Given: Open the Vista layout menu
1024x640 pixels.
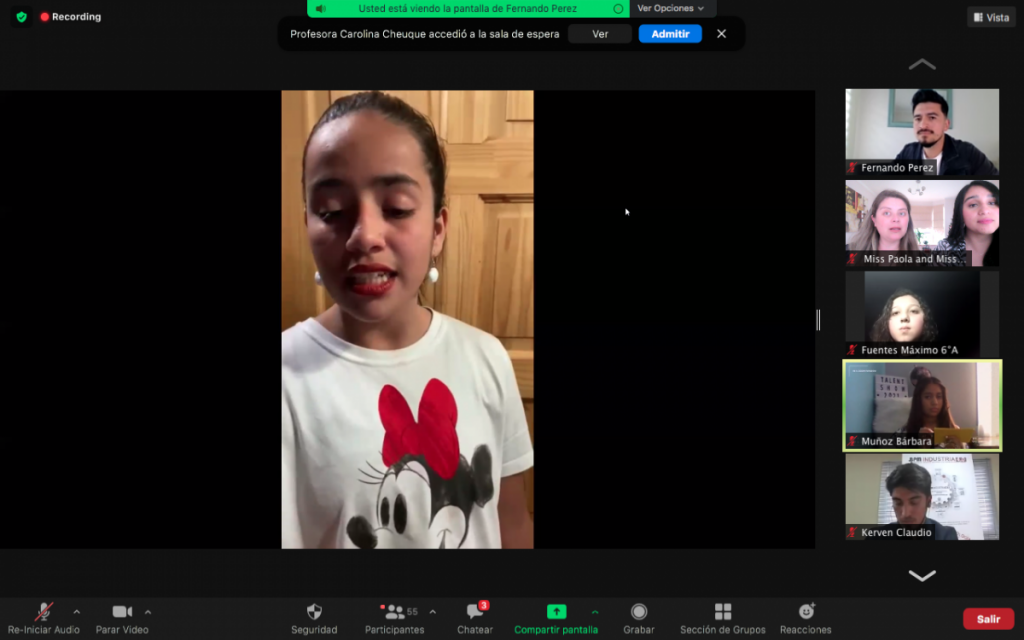Looking at the screenshot, I should pyautogui.click(x=991, y=17).
